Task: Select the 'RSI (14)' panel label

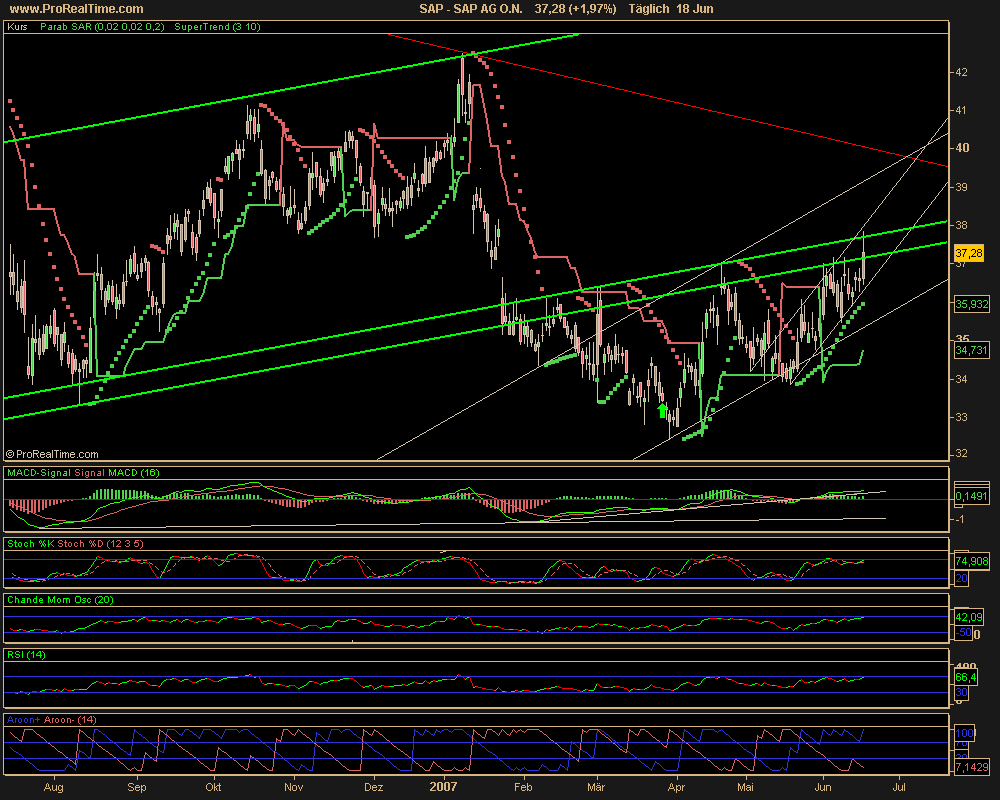Action: click(x=26, y=655)
